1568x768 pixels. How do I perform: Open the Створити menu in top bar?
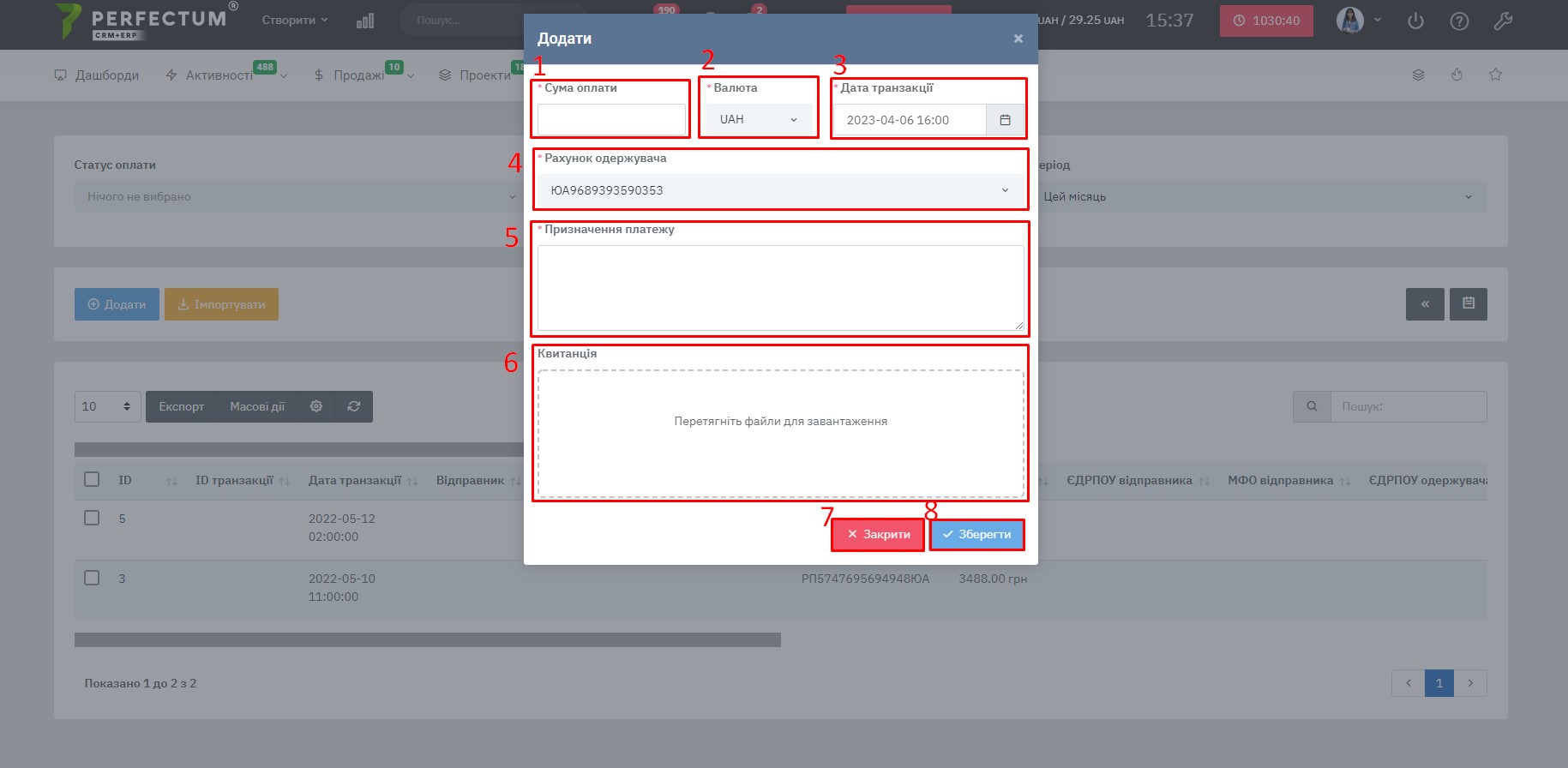pyautogui.click(x=295, y=20)
